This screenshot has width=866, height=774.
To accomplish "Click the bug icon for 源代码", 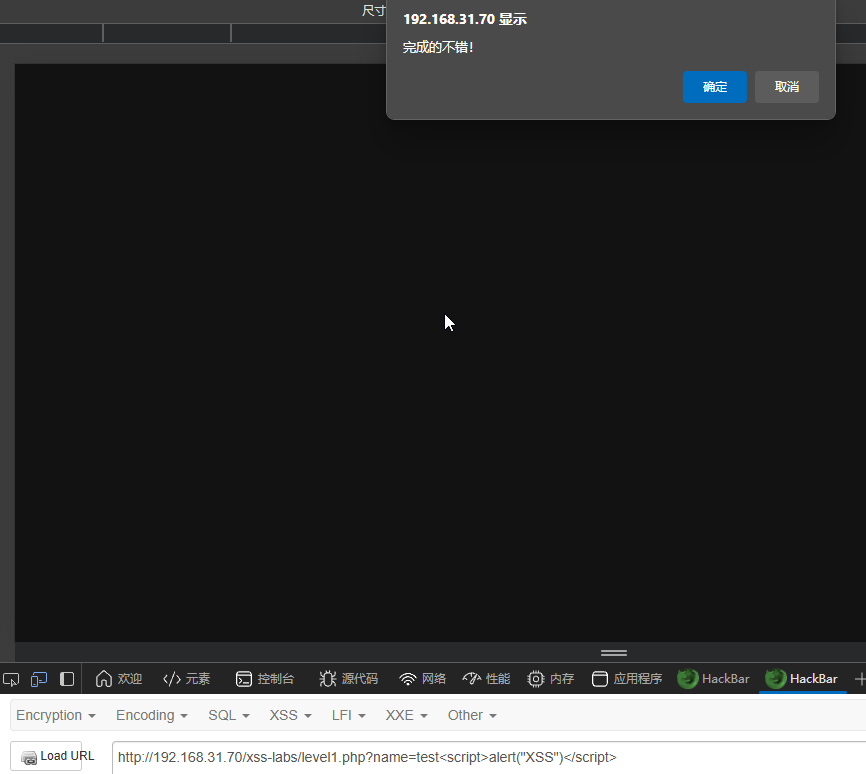I will (328, 679).
